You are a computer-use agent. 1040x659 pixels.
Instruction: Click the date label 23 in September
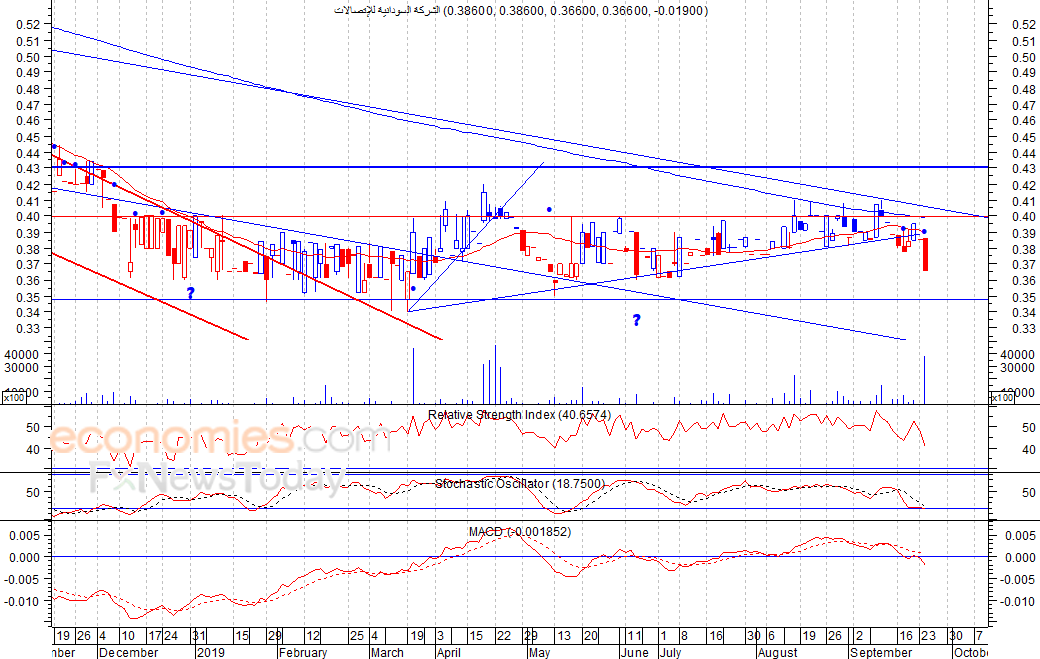click(x=928, y=636)
